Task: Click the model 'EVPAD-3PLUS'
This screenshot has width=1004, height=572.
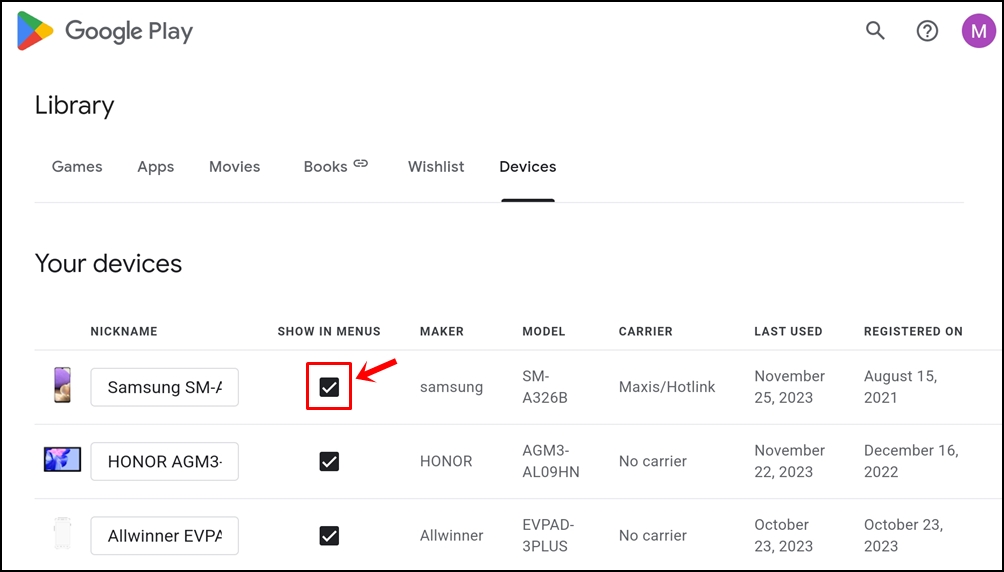Action: [x=548, y=535]
